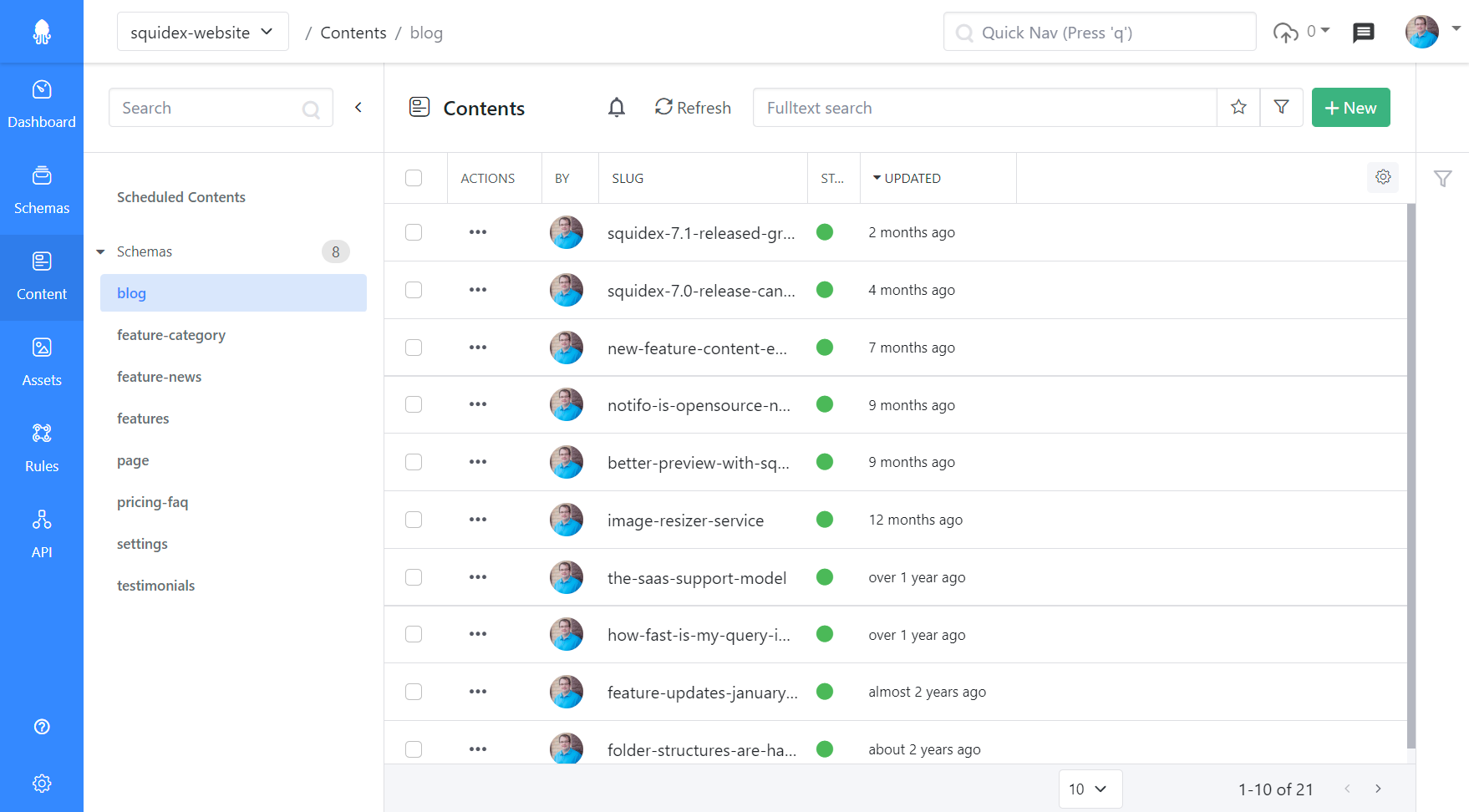Open the Rules section
This screenshot has width=1469, height=812.
42,449
